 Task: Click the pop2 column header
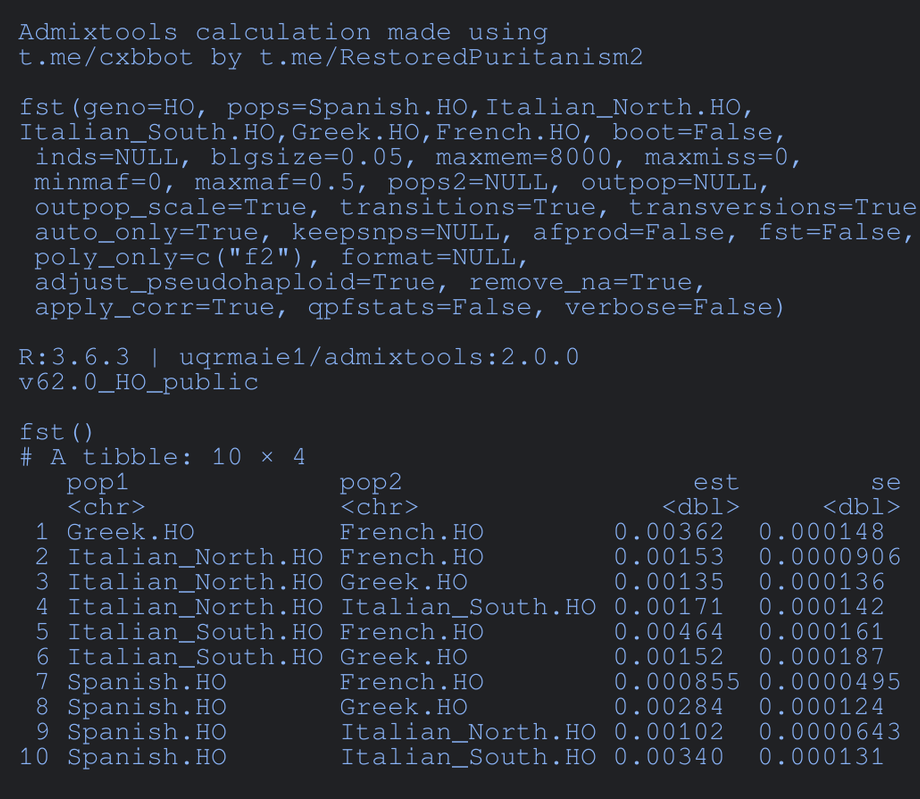click(x=371, y=483)
